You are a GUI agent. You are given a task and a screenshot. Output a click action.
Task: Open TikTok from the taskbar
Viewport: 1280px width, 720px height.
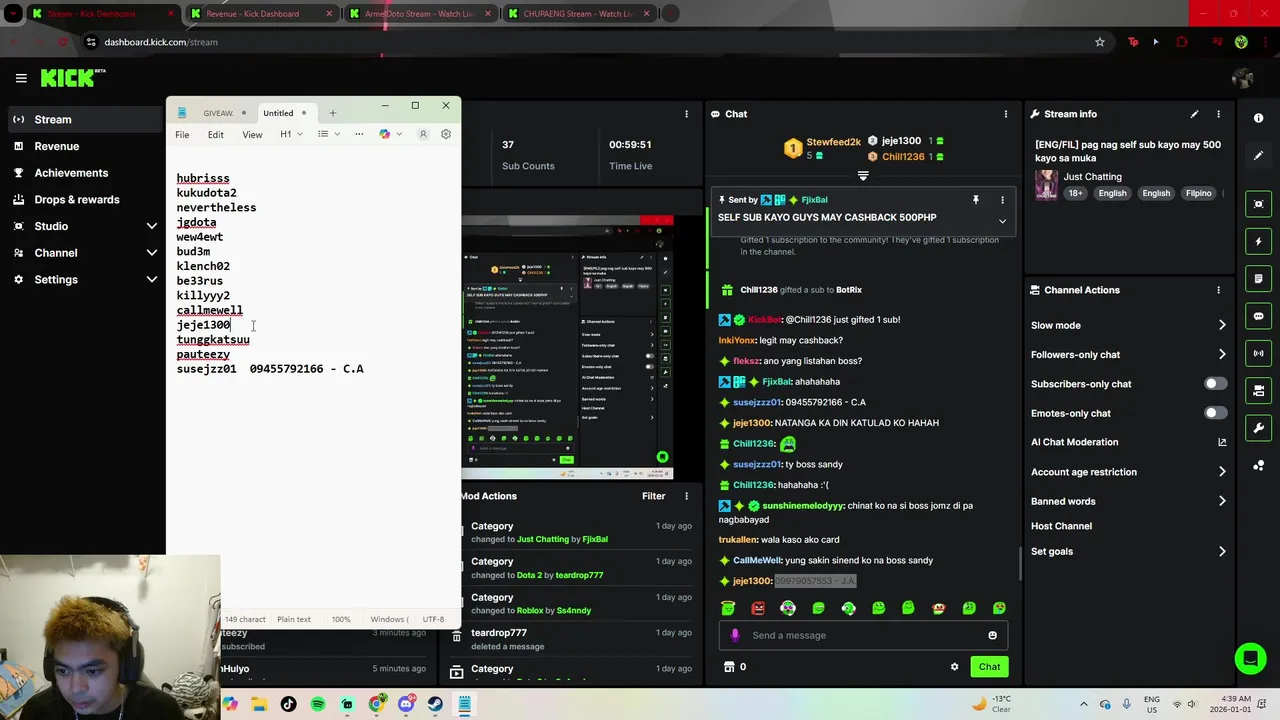tap(289, 704)
